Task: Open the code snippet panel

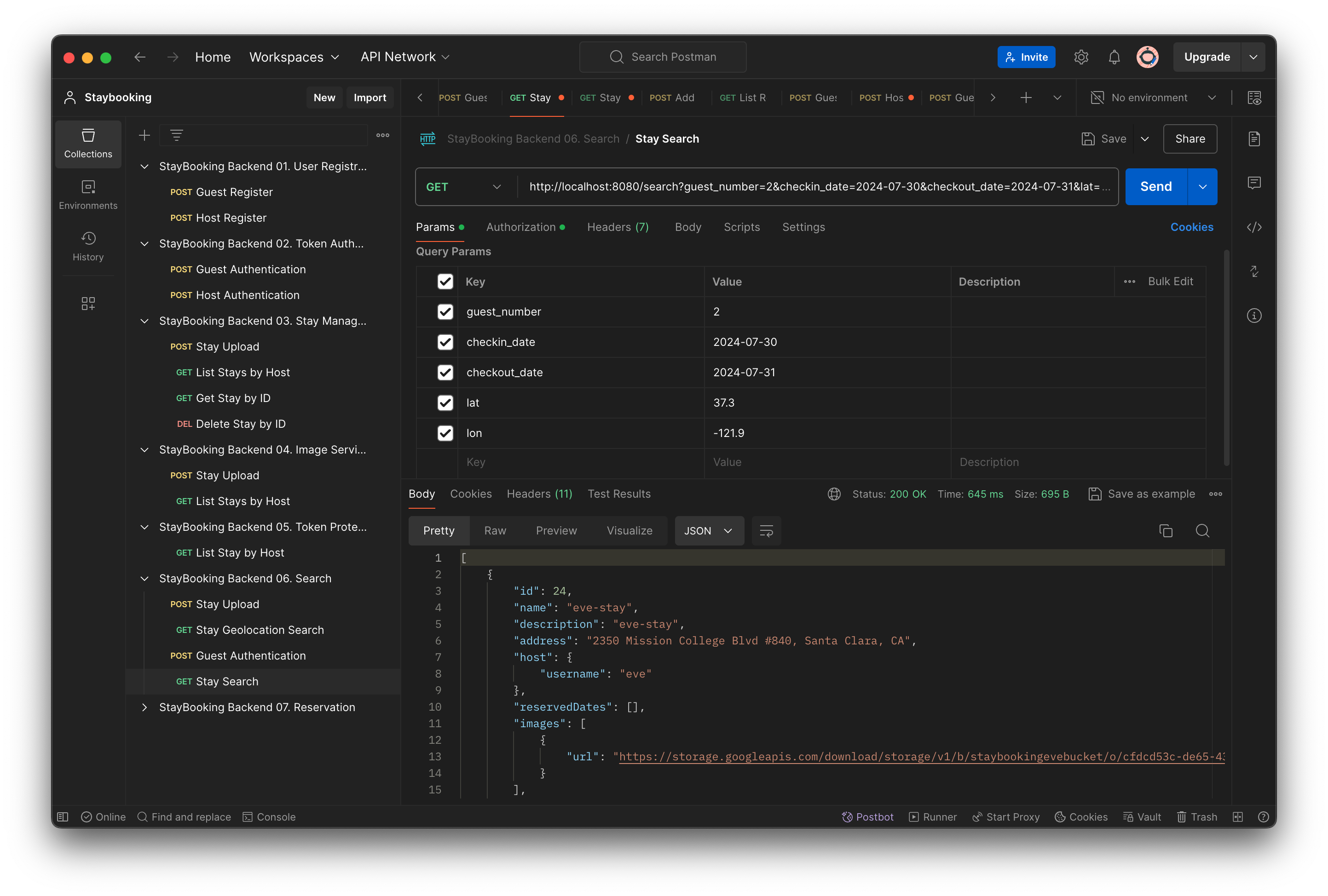Action: coord(1255,227)
